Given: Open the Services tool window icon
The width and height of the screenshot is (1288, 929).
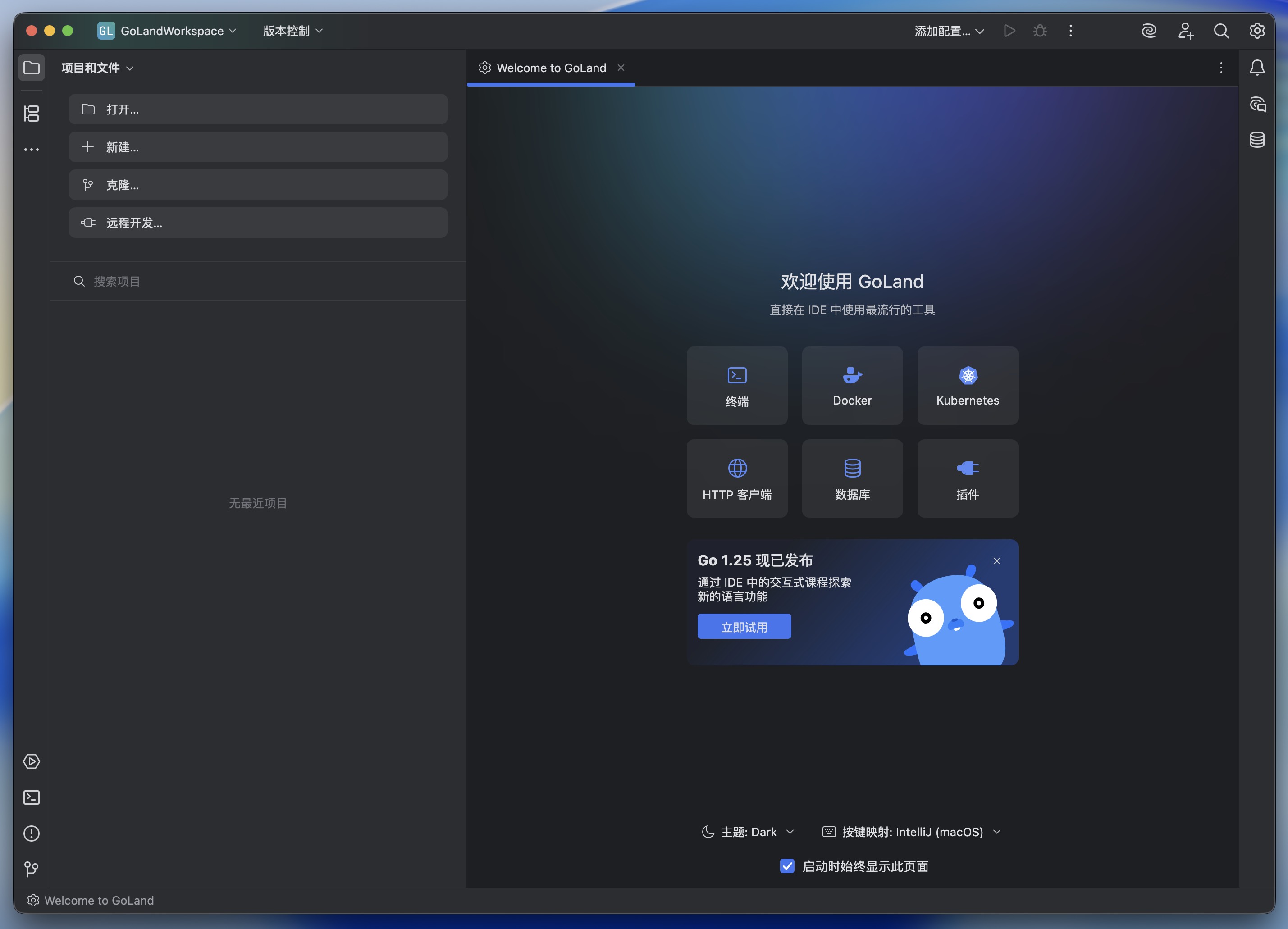Looking at the screenshot, I should tap(31, 761).
